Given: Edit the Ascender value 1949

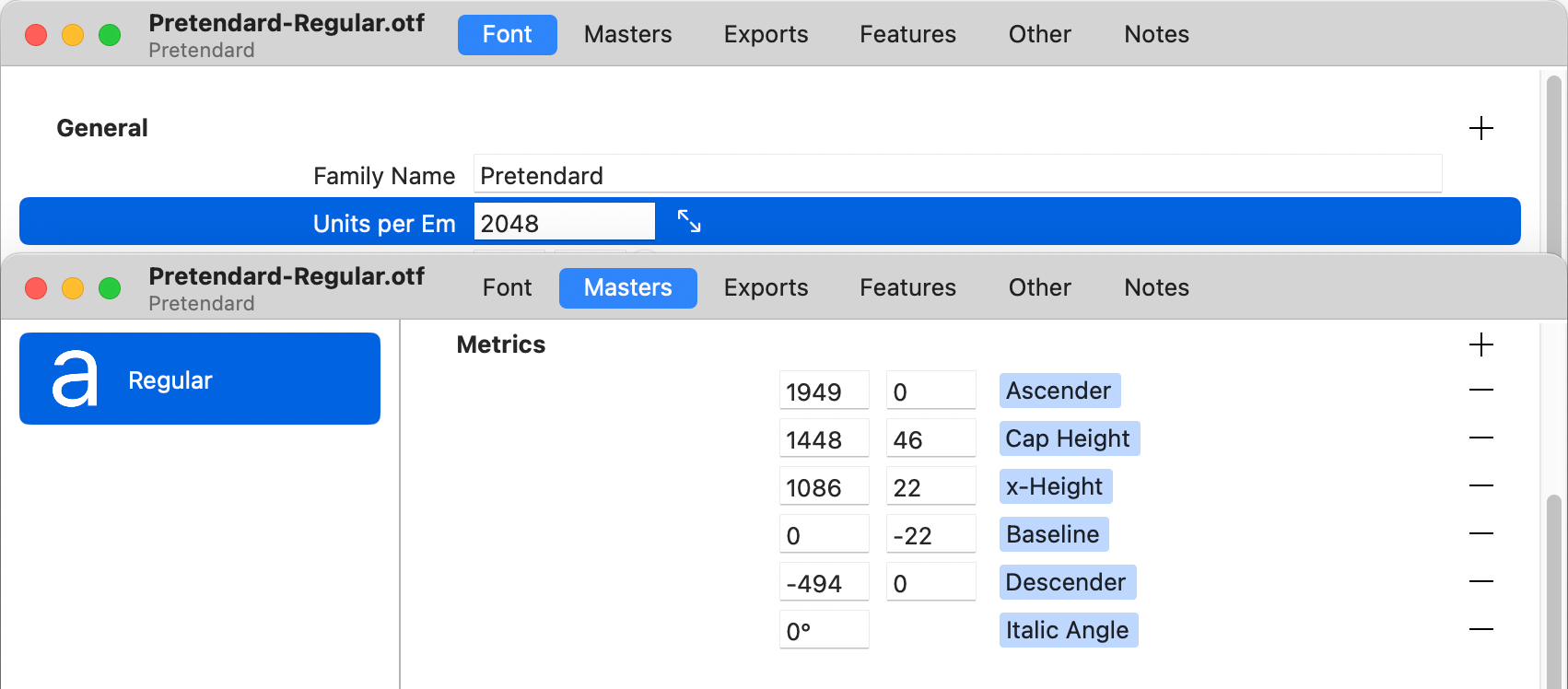Looking at the screenshot, I should coord(825,391).
